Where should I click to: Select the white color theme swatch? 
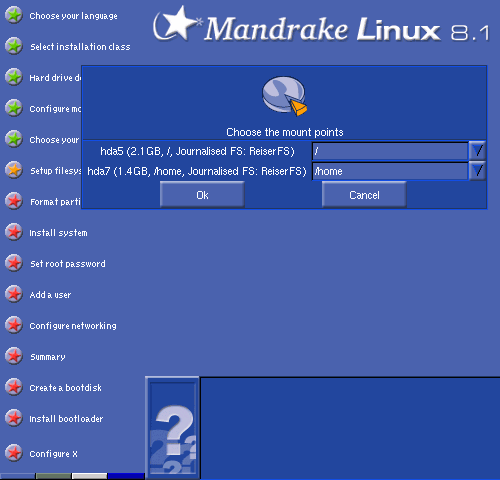tap(89, 476)
